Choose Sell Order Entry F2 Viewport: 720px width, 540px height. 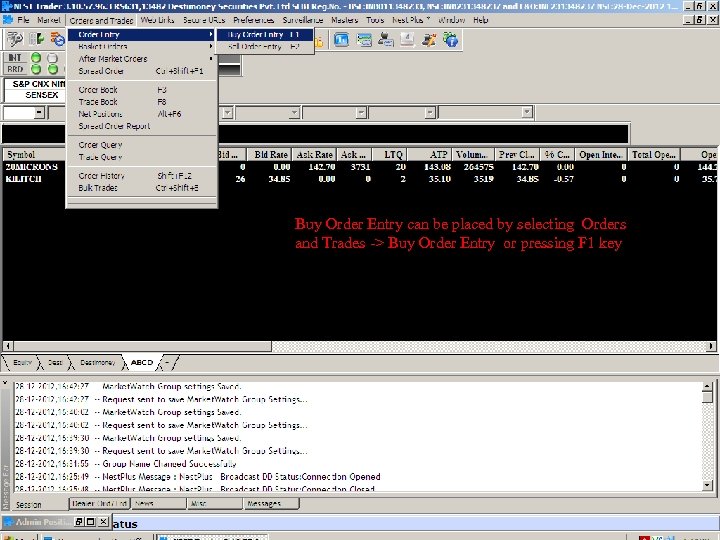(x=265, y=46)
